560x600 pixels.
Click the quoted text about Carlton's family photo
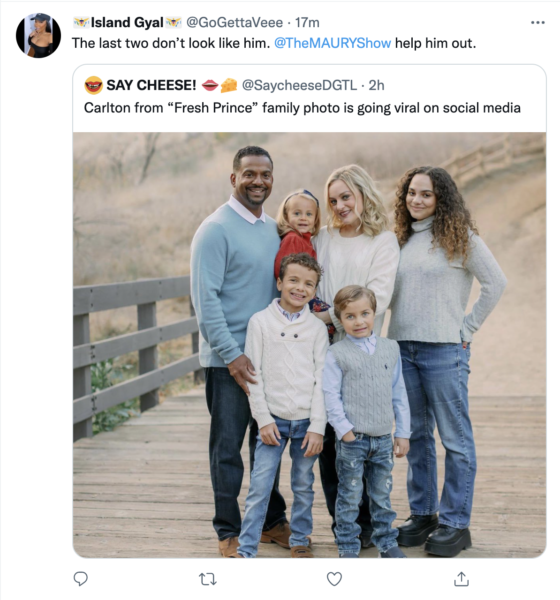pos(302,108)
